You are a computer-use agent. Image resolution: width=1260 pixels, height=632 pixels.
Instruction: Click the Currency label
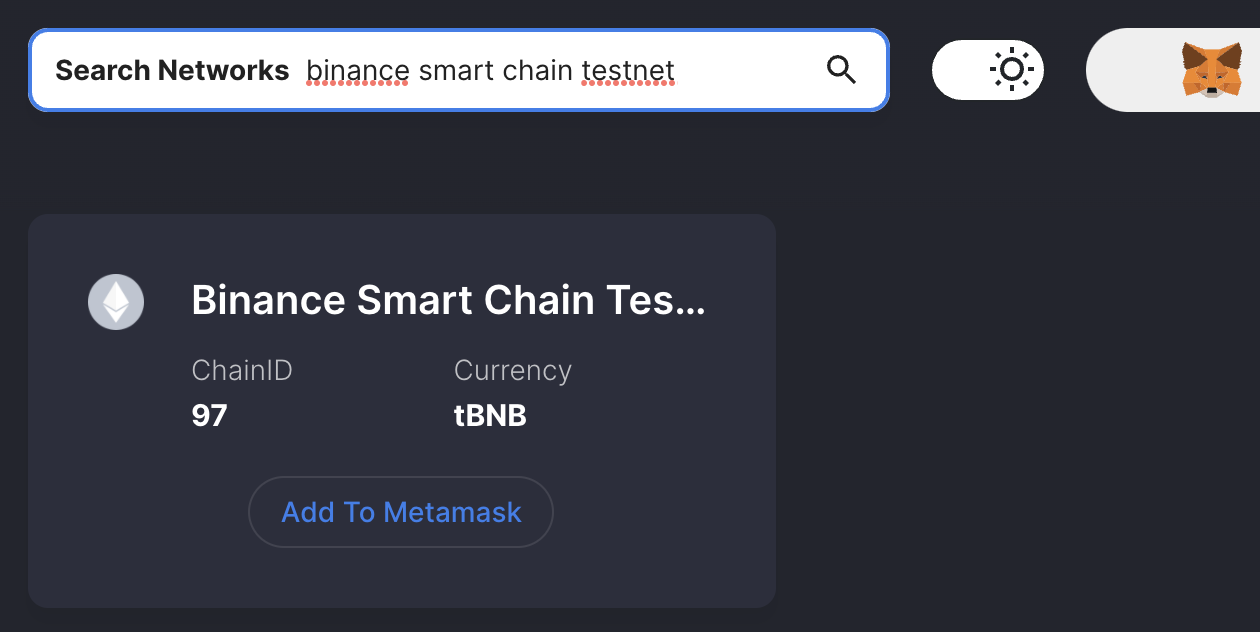tap(513, 371)
